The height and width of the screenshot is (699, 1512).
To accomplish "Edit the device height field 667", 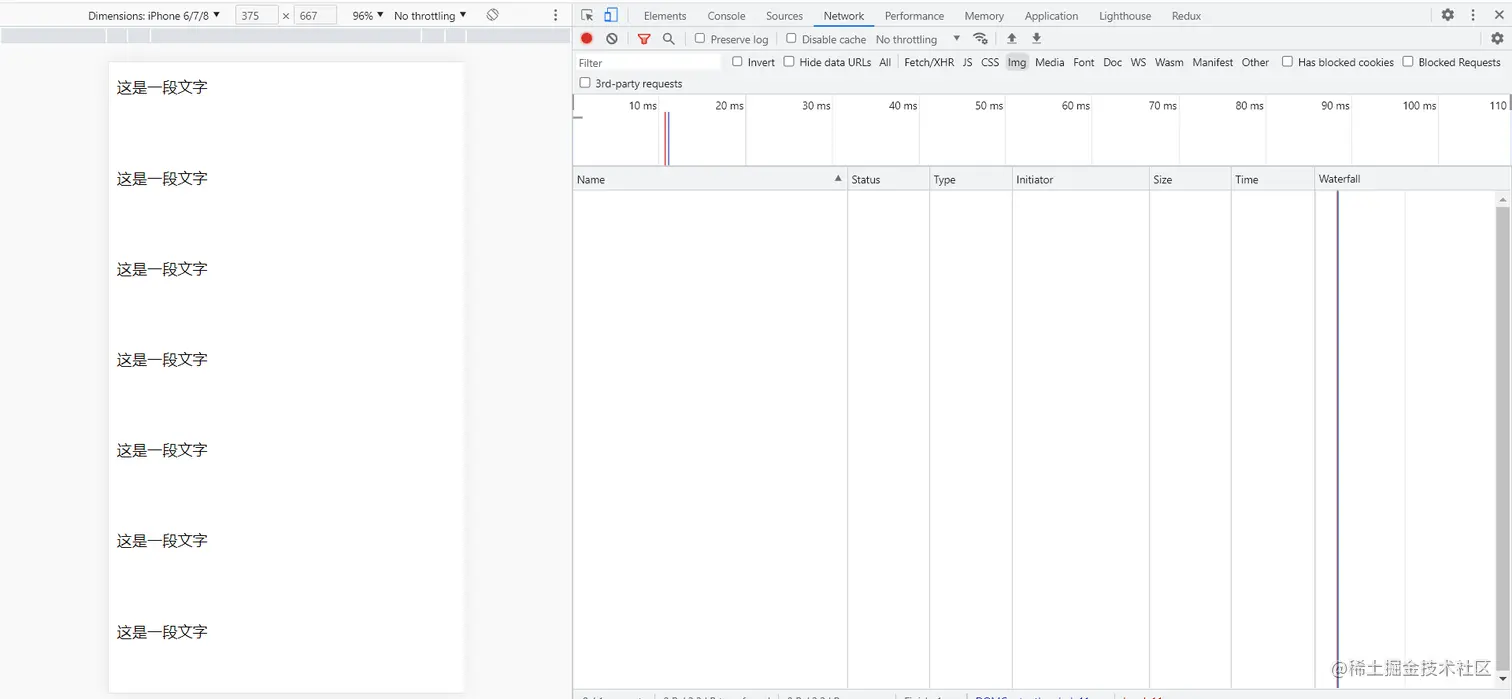I will click(314, 16).
